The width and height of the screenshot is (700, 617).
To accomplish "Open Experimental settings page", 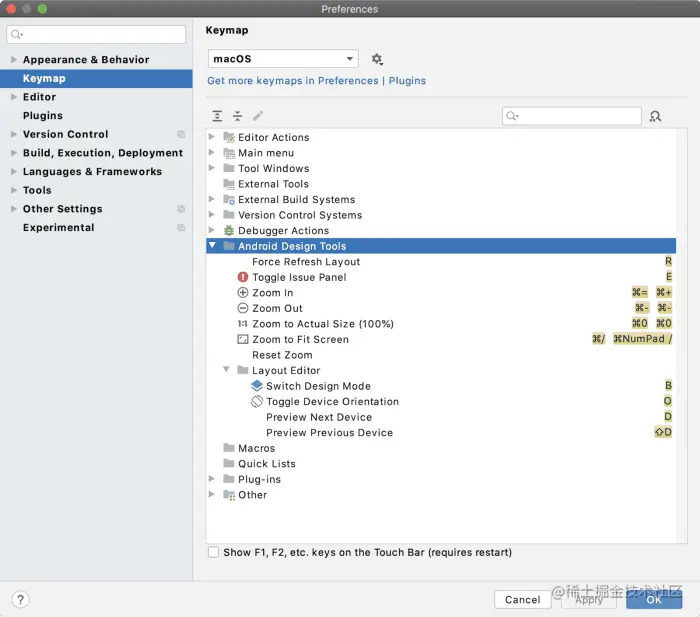I will point(58,228).
